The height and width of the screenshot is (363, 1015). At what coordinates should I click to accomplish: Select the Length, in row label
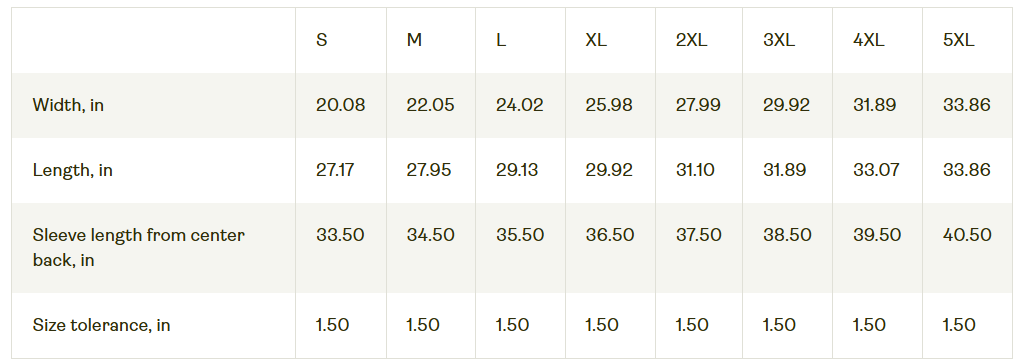72,170
